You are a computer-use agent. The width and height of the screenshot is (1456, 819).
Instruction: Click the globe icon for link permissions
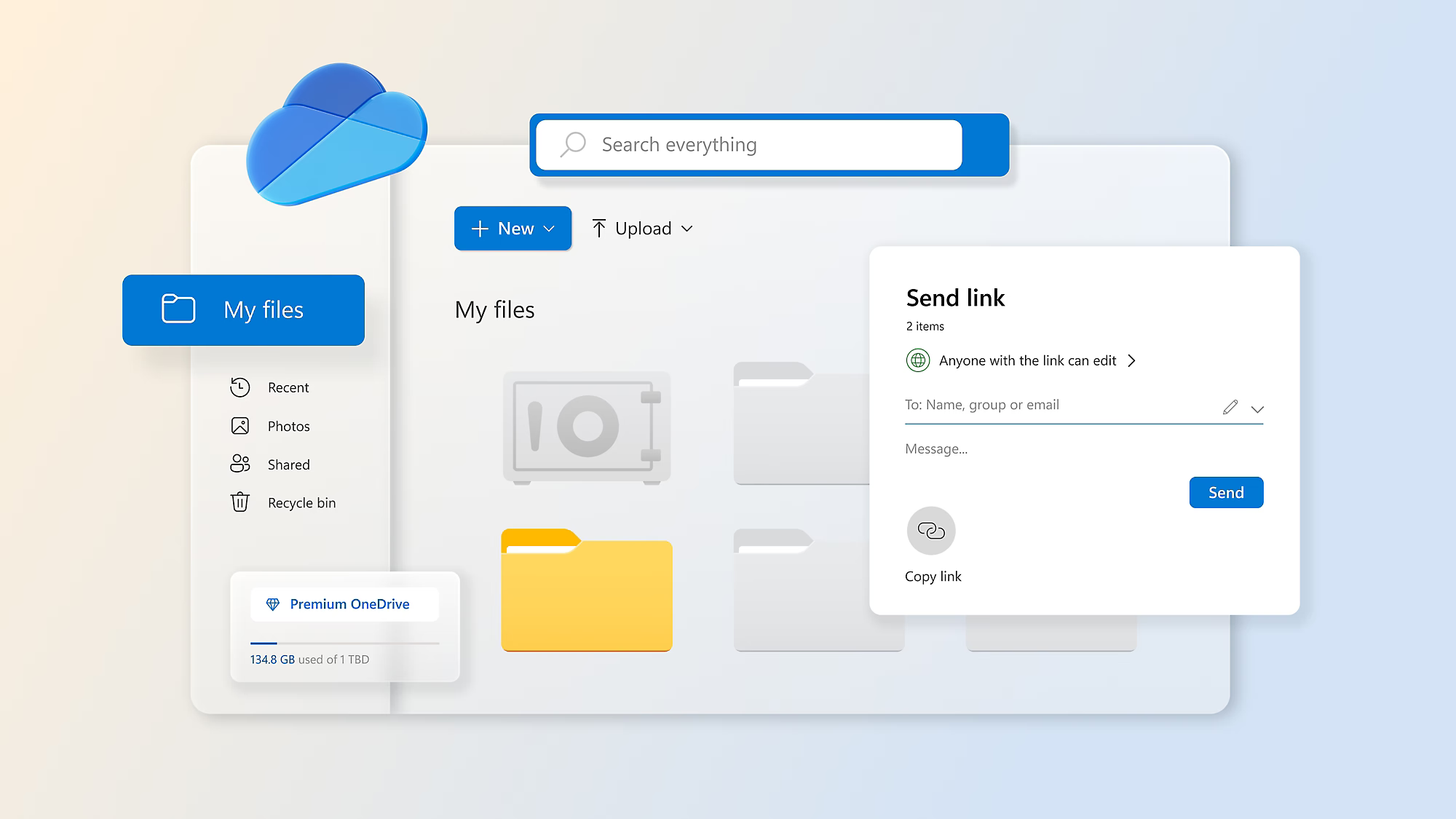tap(917, 360)
